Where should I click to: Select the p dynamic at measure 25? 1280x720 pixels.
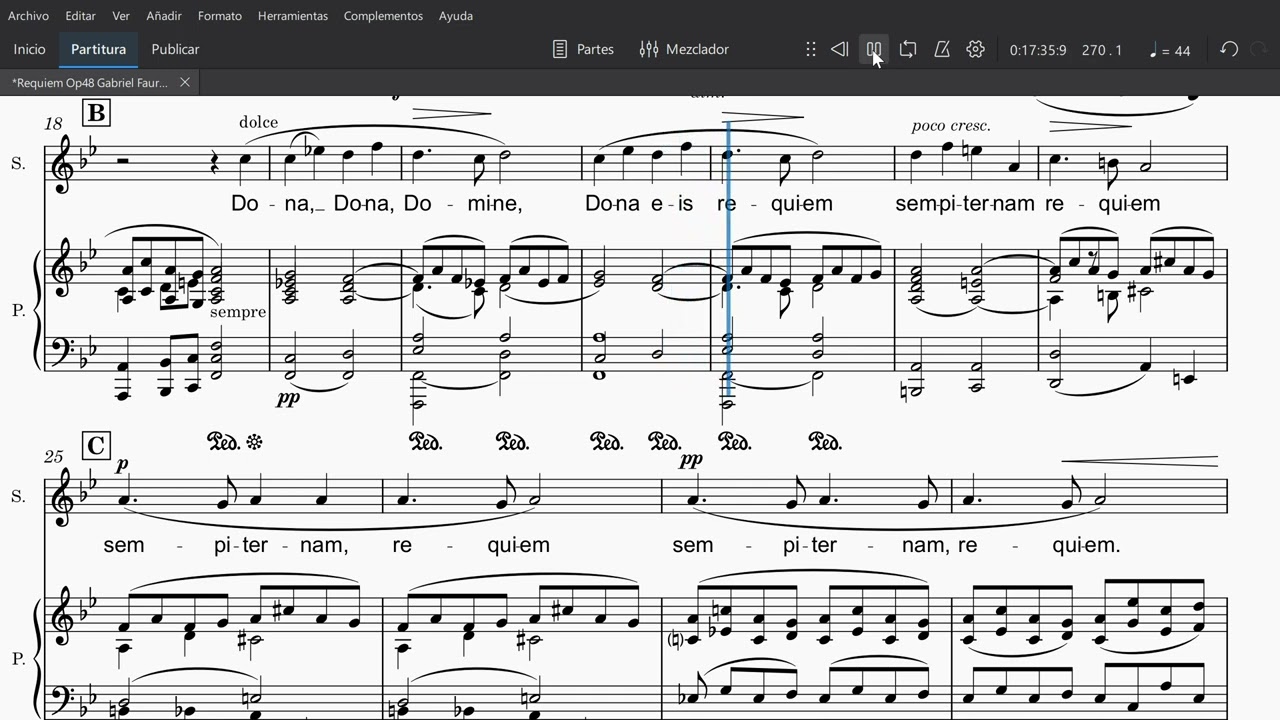(x=122, y=464)
